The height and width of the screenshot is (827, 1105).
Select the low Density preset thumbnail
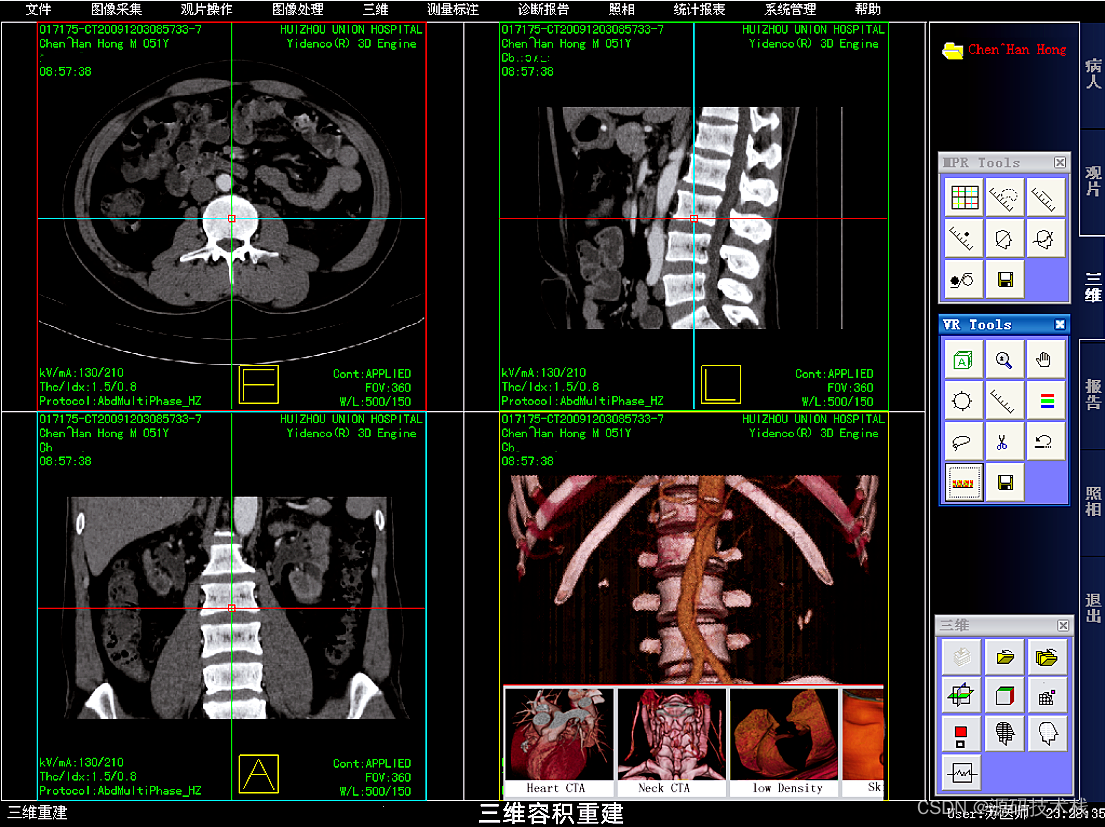coord(784,742)
